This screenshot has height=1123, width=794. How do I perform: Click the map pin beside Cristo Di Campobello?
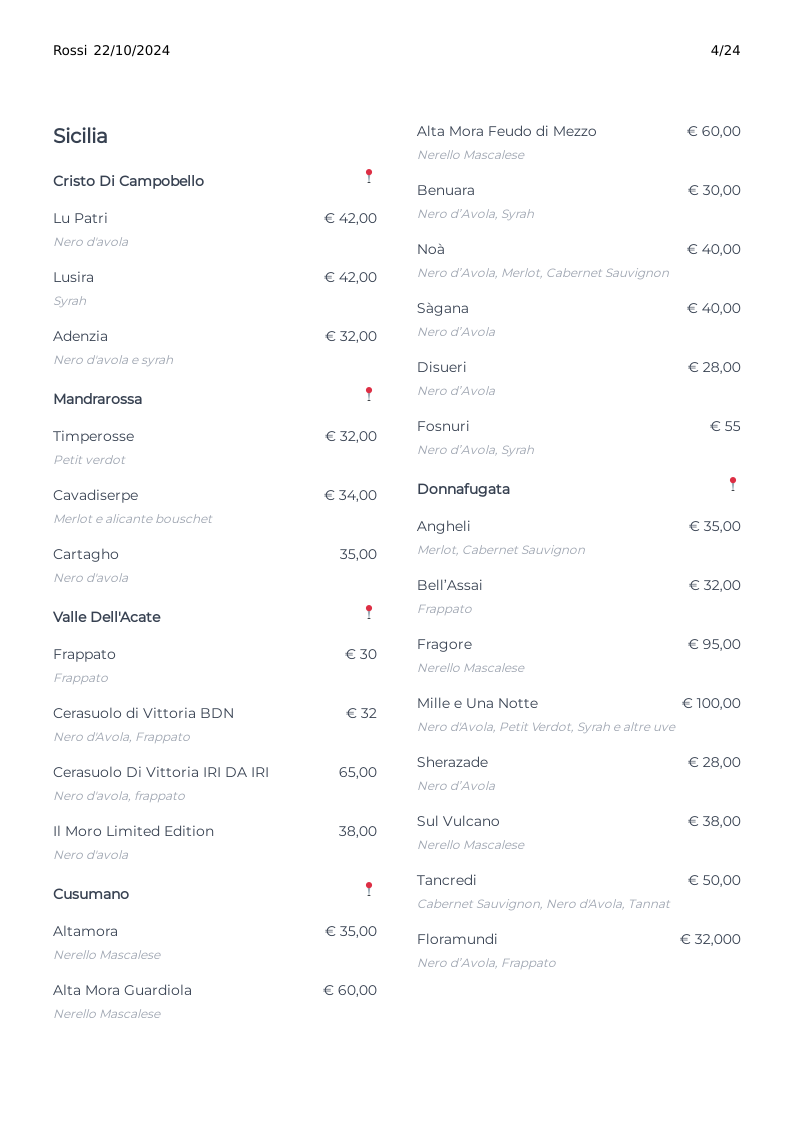369,176
